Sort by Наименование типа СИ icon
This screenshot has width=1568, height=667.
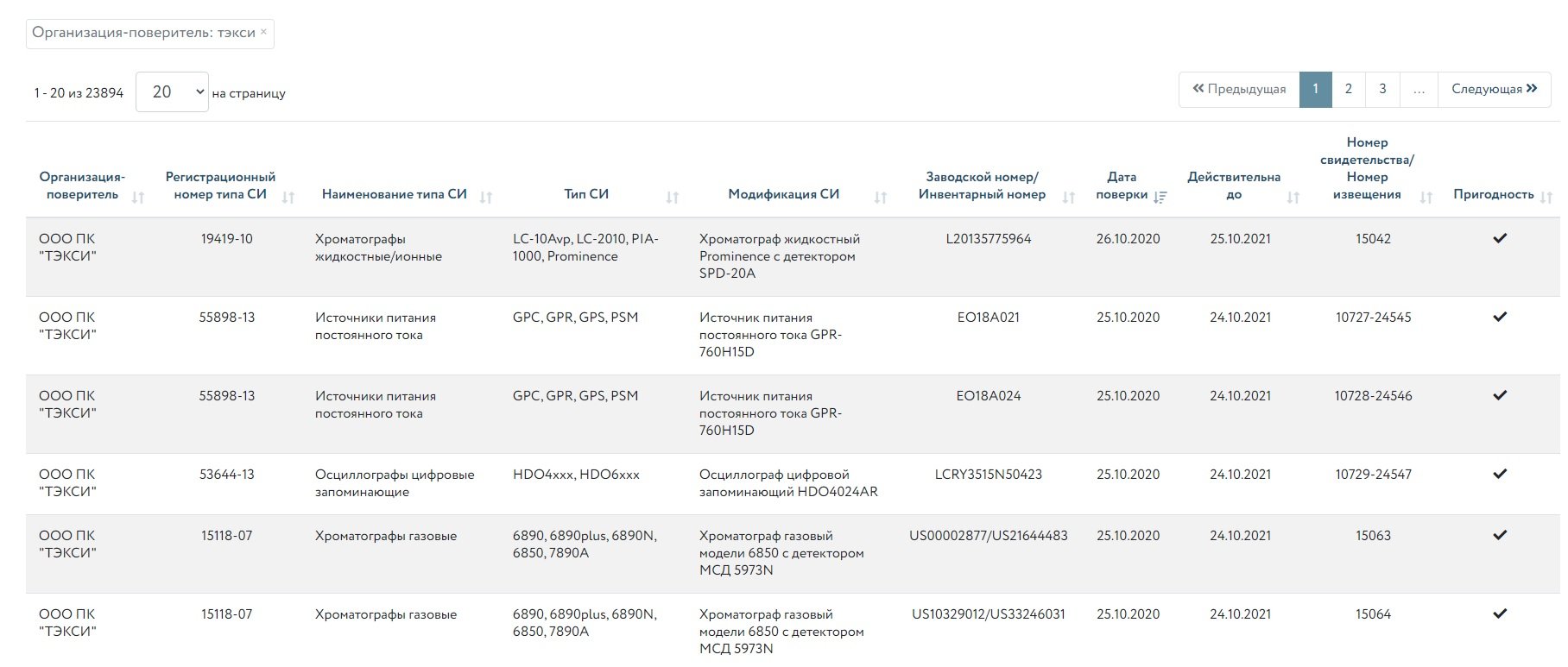pos(486,198)
